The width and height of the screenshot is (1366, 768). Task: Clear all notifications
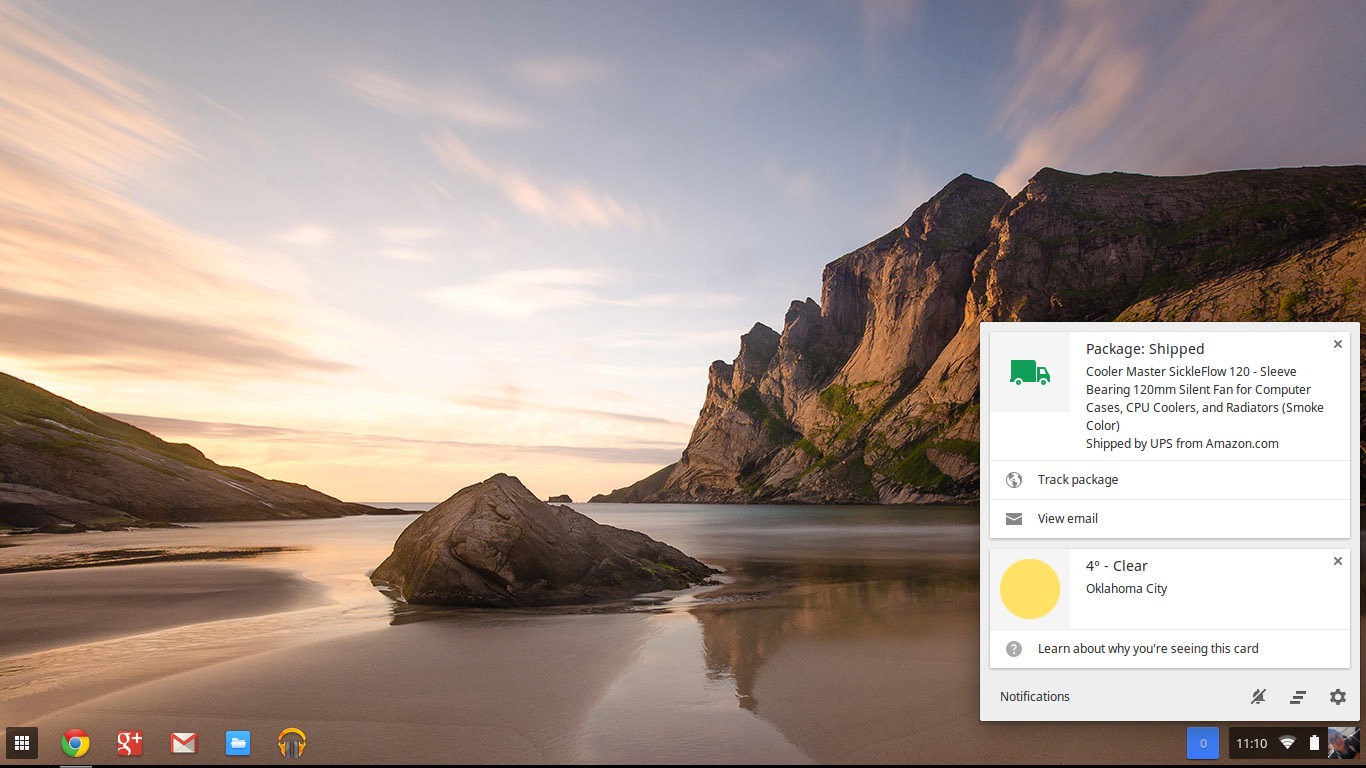1297,697
